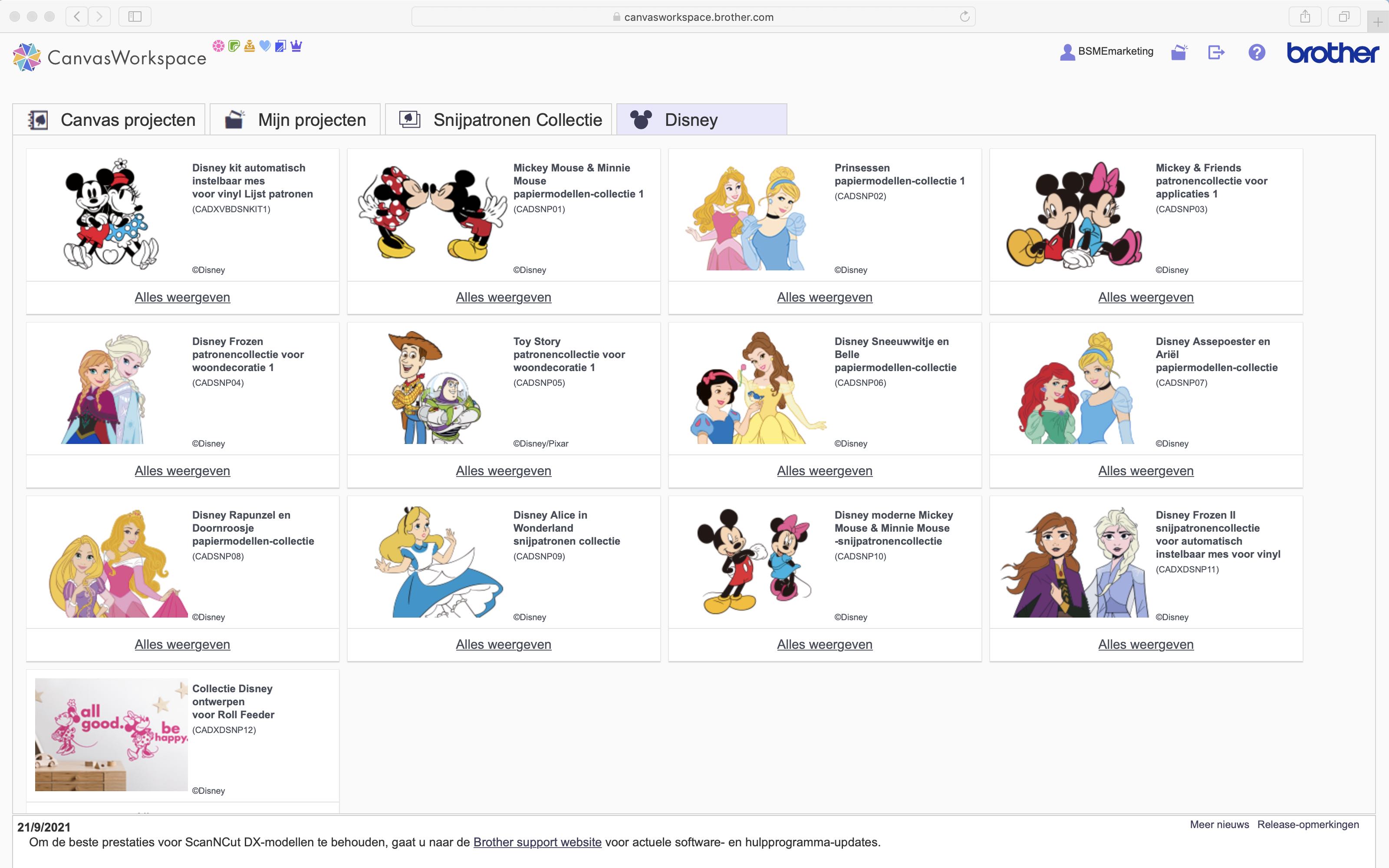This screenshot has width=1389, height=868.
Task: Click the modern Mickey and Minnie thumbnail
Action: pyautogui.click(x=754, y=561)
